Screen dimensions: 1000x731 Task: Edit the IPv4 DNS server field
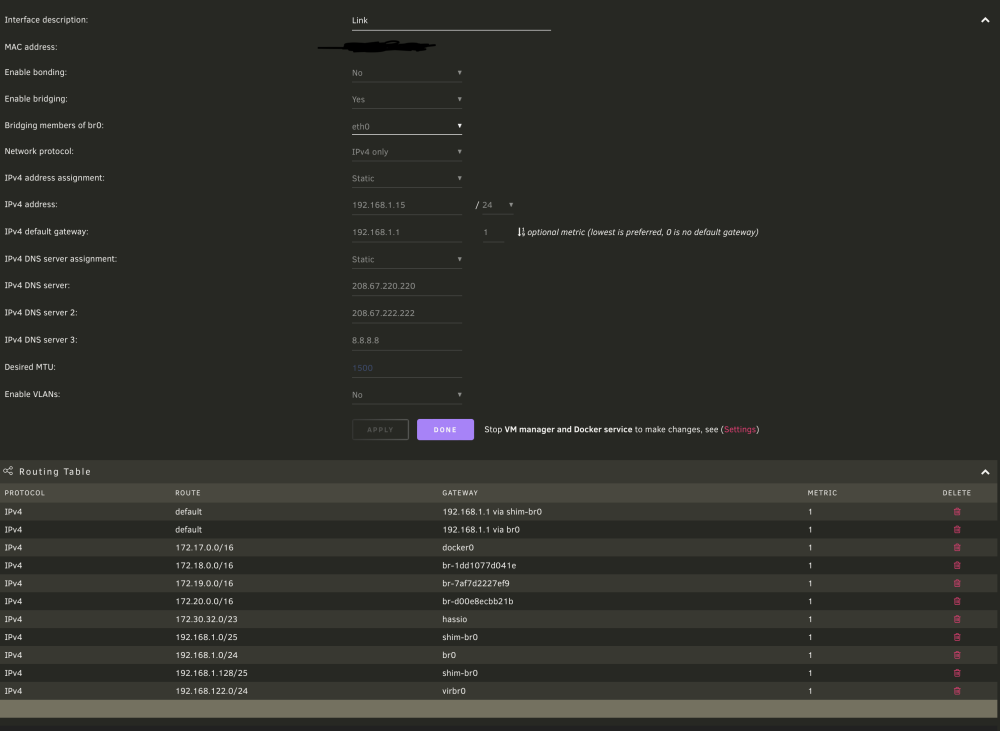407,286
